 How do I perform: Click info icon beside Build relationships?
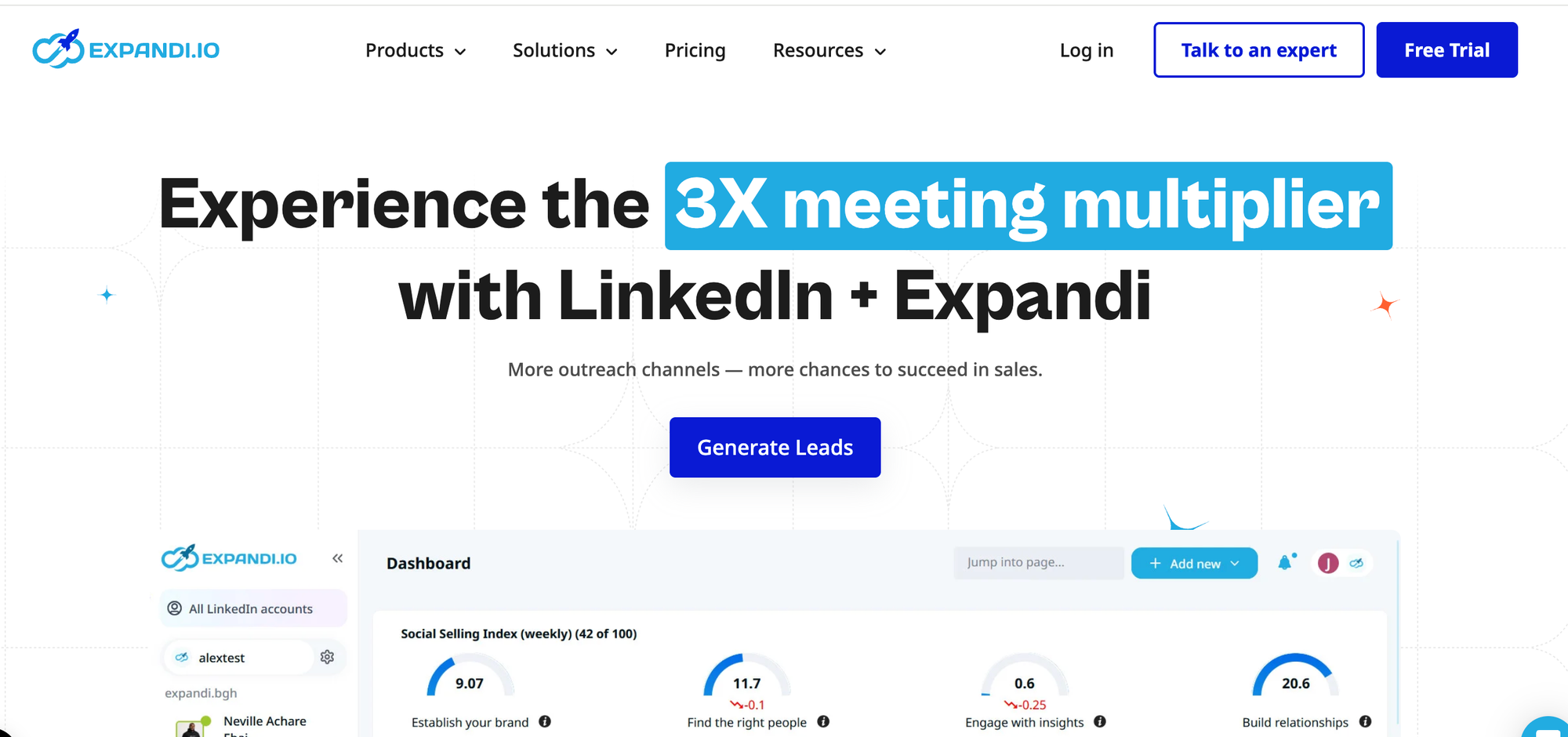pyautogui.click(x=1365, y=721)
